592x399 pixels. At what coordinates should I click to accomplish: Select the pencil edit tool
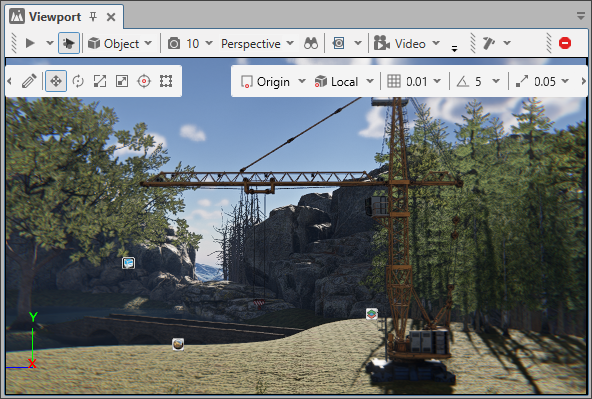[x=29, y=81]
